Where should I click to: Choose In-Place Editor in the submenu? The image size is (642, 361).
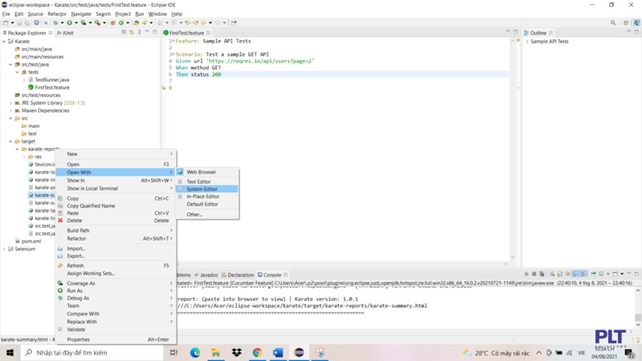207,196
